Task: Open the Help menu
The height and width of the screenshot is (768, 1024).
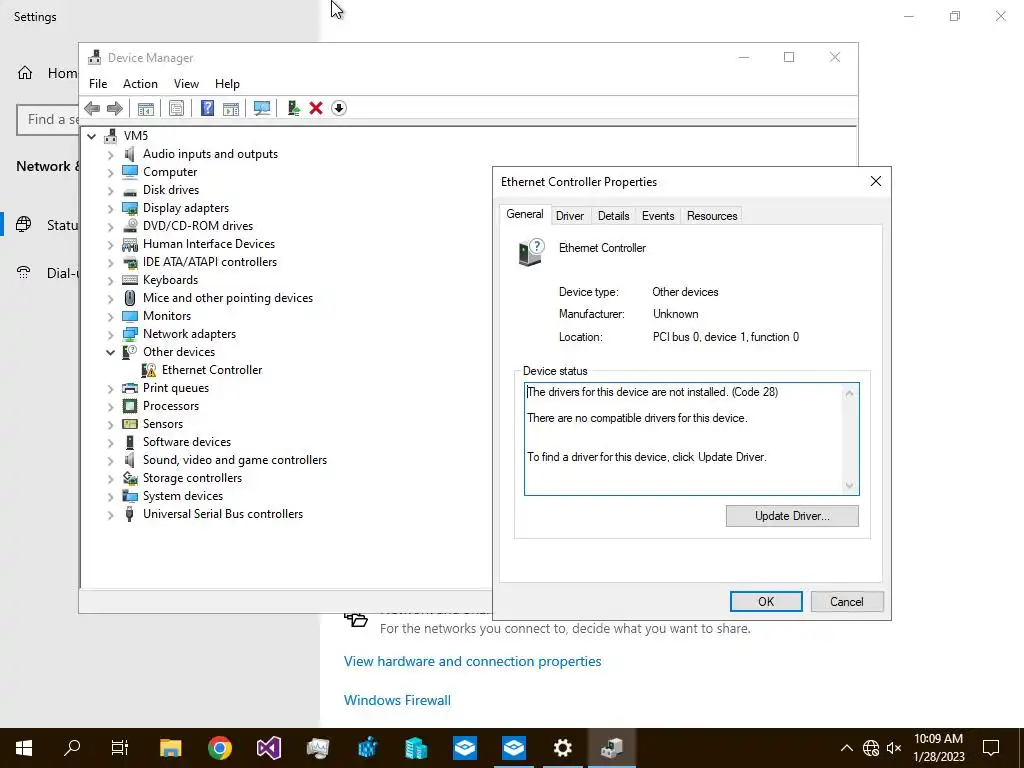Action: click(x=227, y=84)
